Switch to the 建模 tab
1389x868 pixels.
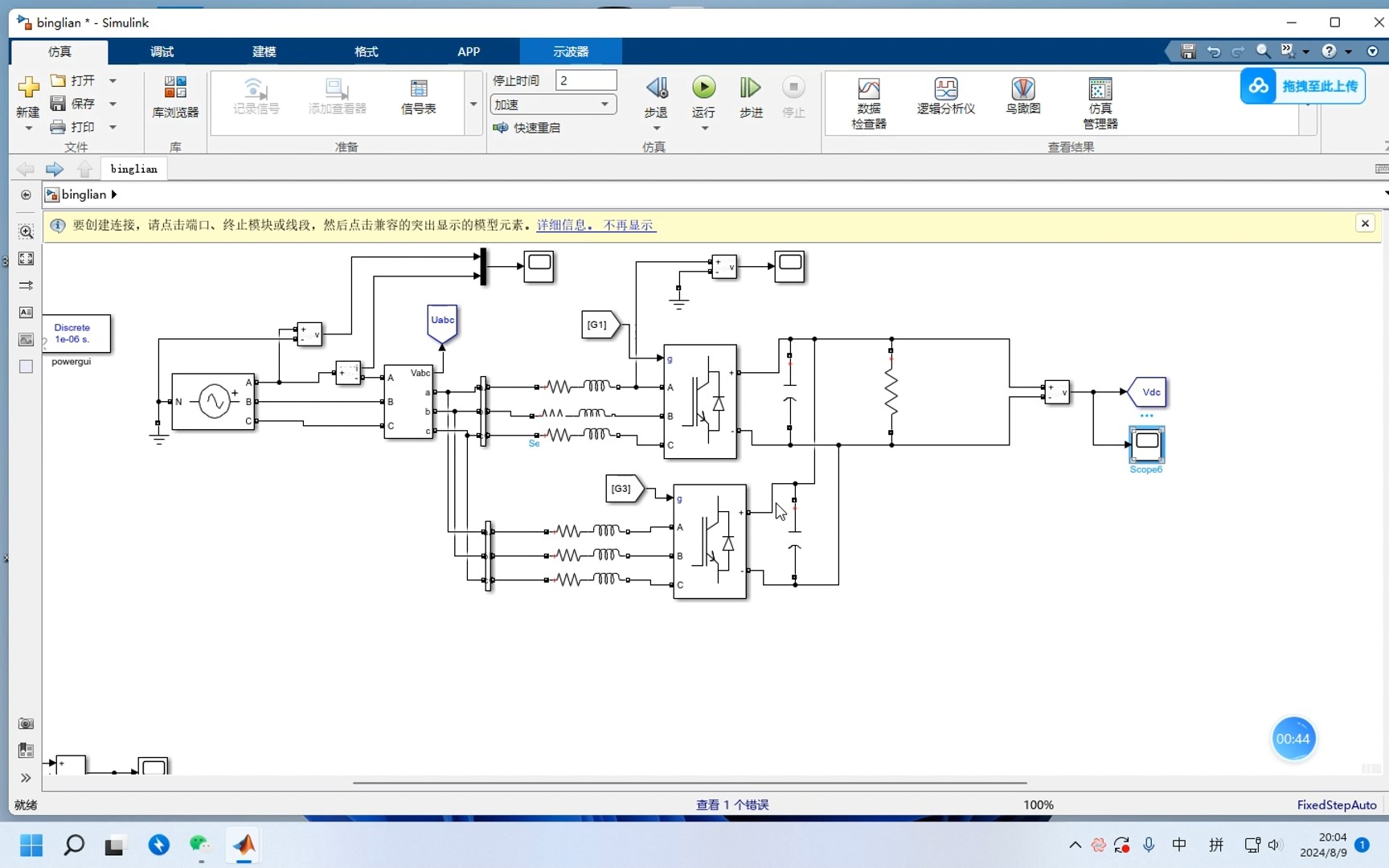(x=264, y=51)
